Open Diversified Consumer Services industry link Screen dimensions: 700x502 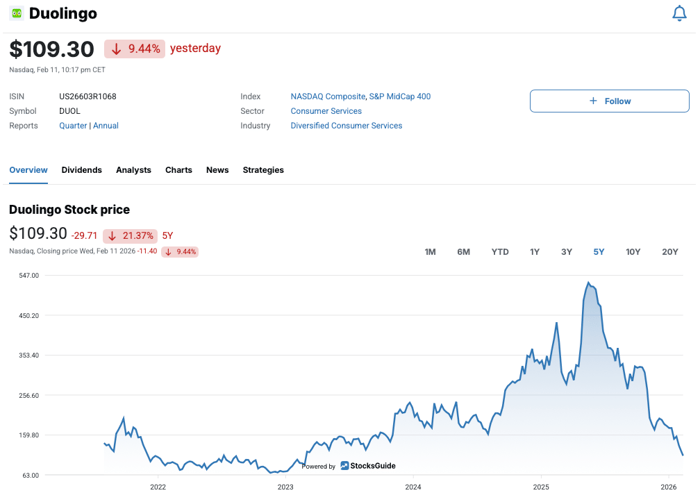coord(346,126)
